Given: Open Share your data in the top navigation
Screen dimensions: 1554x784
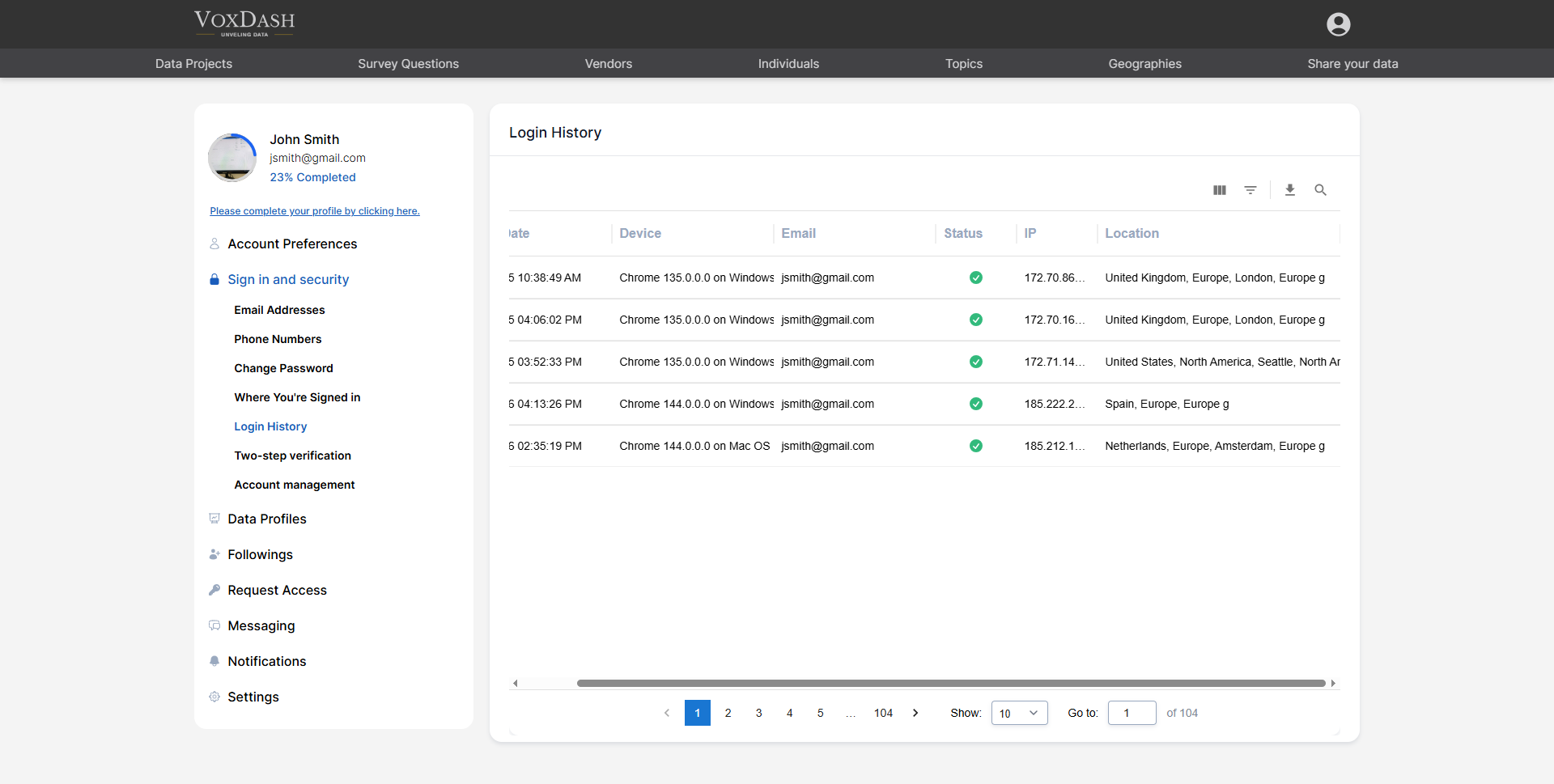Looking at the screenshot, I should pos(1352,64).
